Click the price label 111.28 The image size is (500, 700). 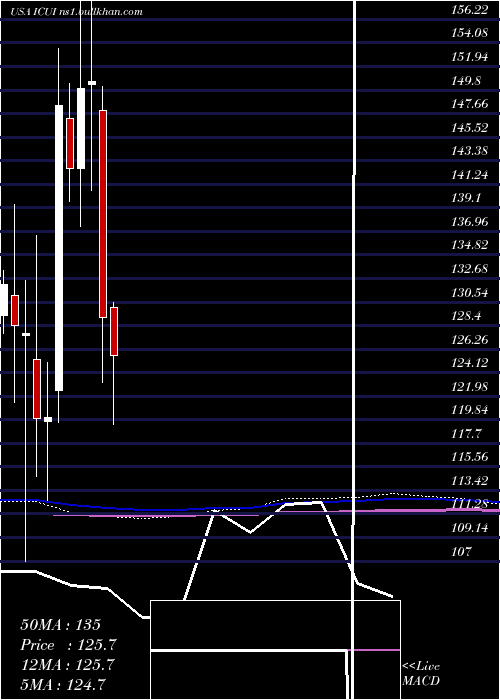470,505
